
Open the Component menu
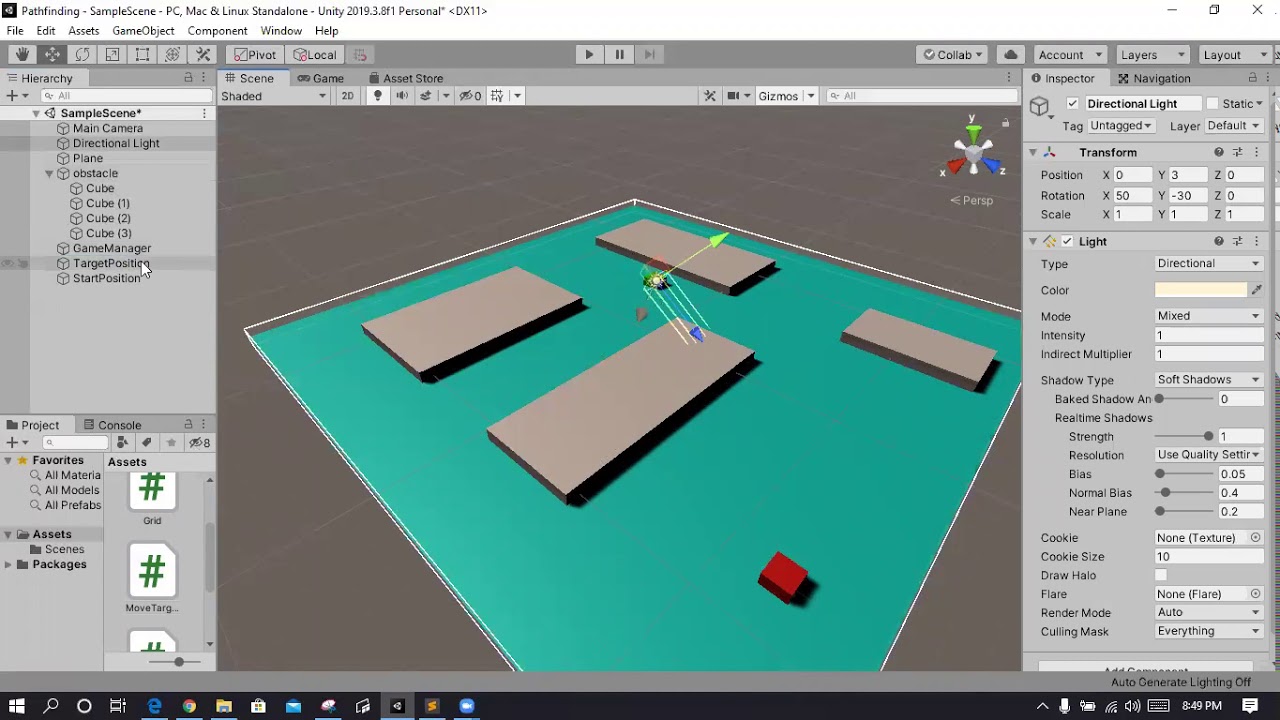pos(217,31)
